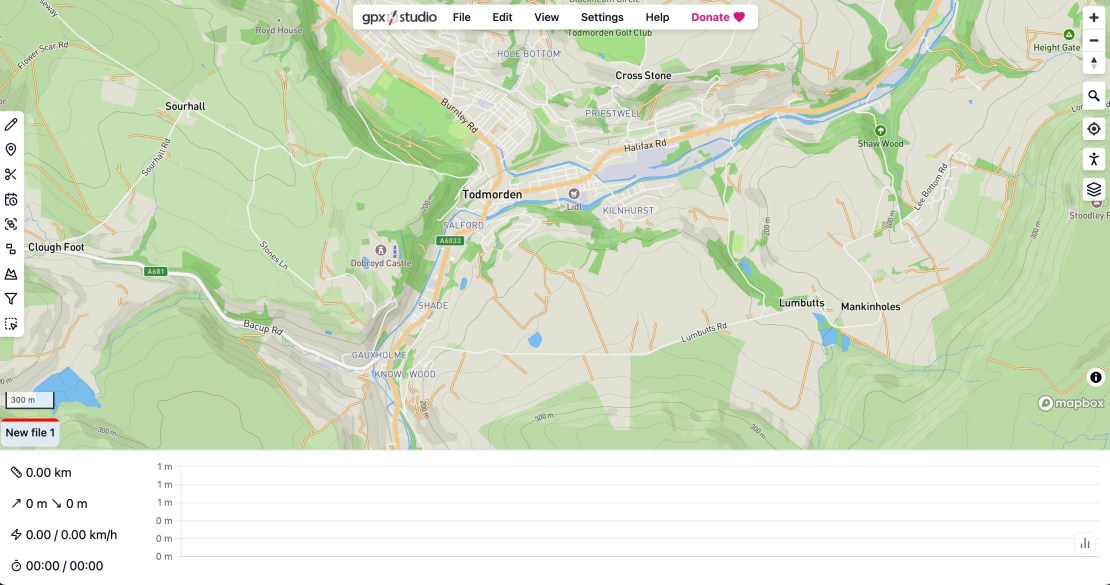Select the dashed rectangle clean tool
This screenshot has width=1110, height=585.
(11, 323)
